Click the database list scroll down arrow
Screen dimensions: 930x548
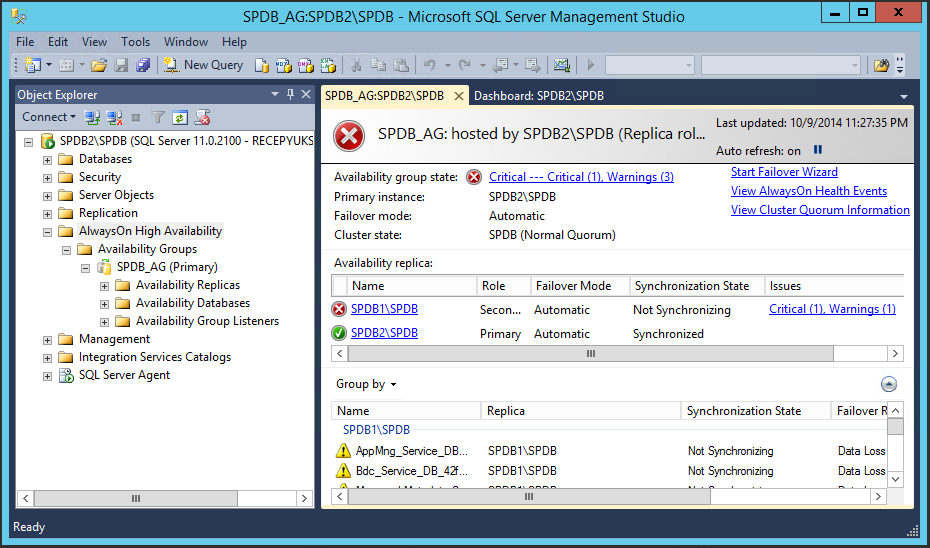coord(896,479)
